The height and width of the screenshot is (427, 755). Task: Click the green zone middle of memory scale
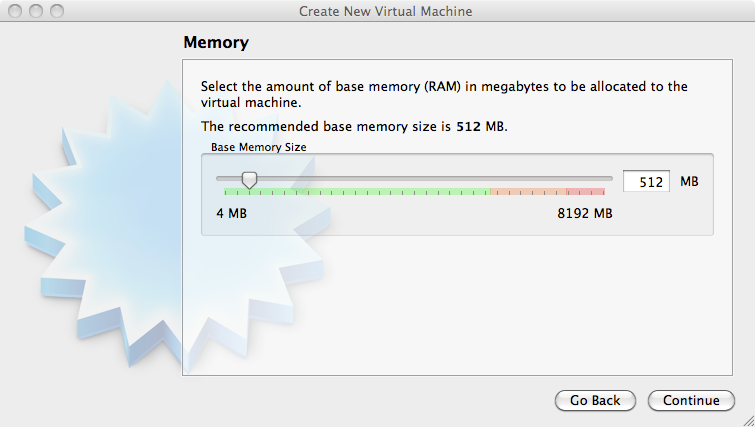pos(357,192)
